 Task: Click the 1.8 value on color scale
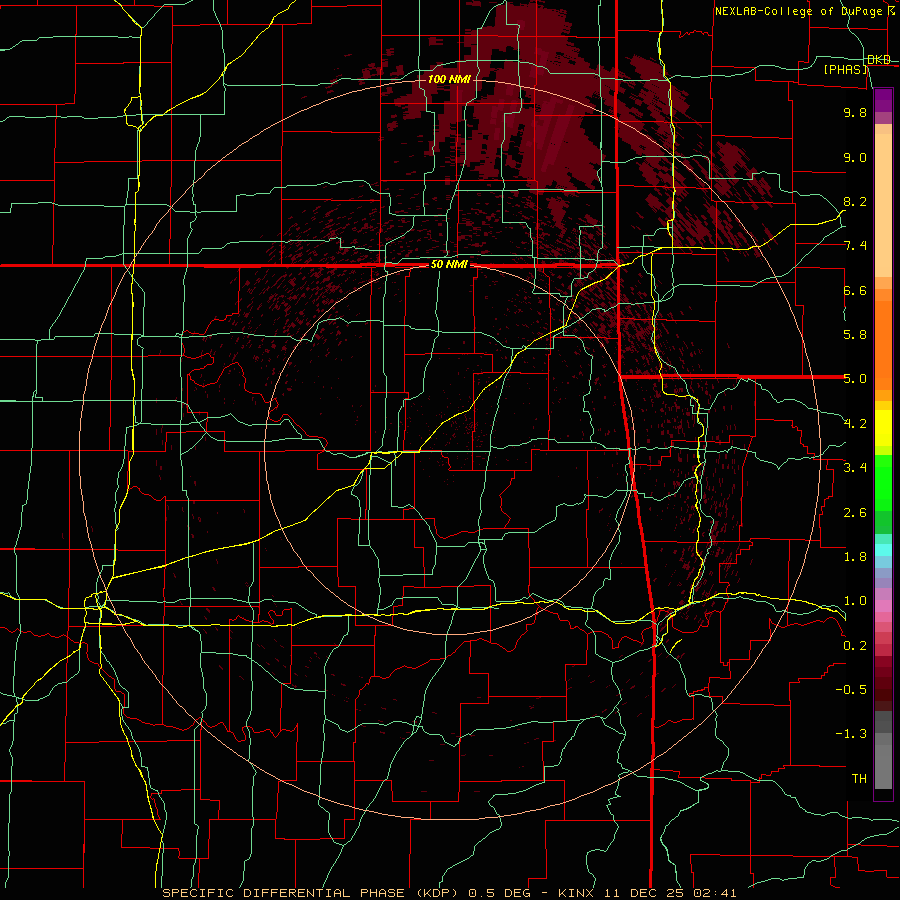pos(855,557)
